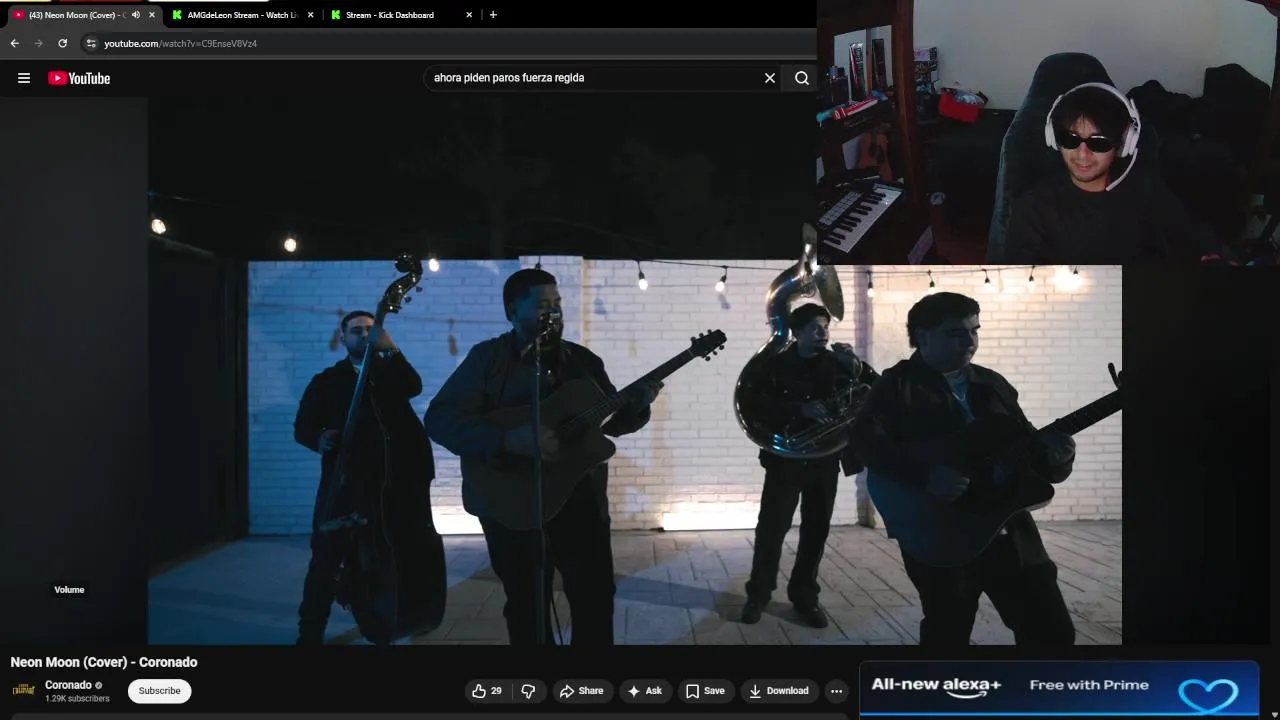Open more actions three-dot menu

point(837,691)
